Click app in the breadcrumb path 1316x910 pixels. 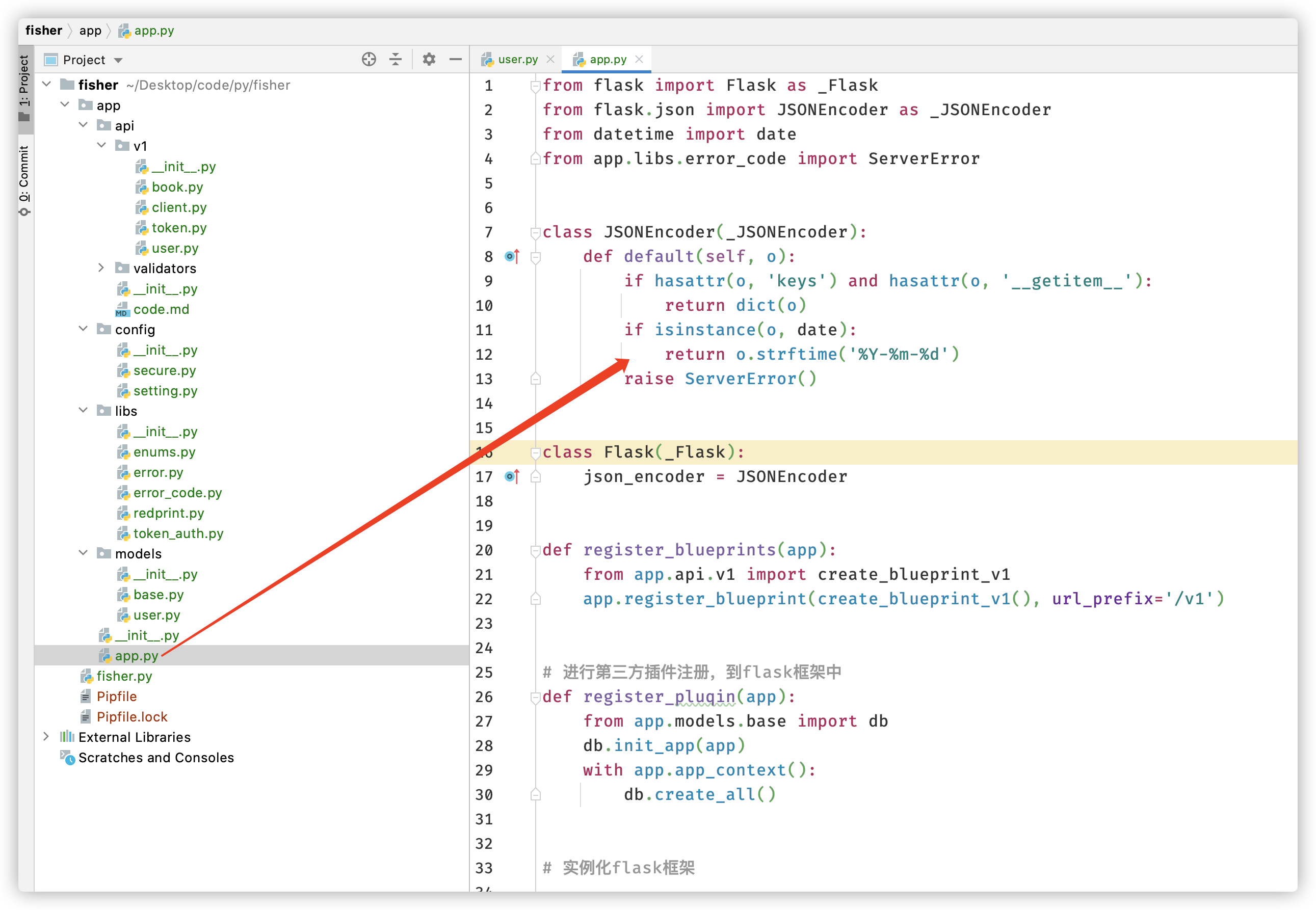pyautogui.click(x=90, y=31)
